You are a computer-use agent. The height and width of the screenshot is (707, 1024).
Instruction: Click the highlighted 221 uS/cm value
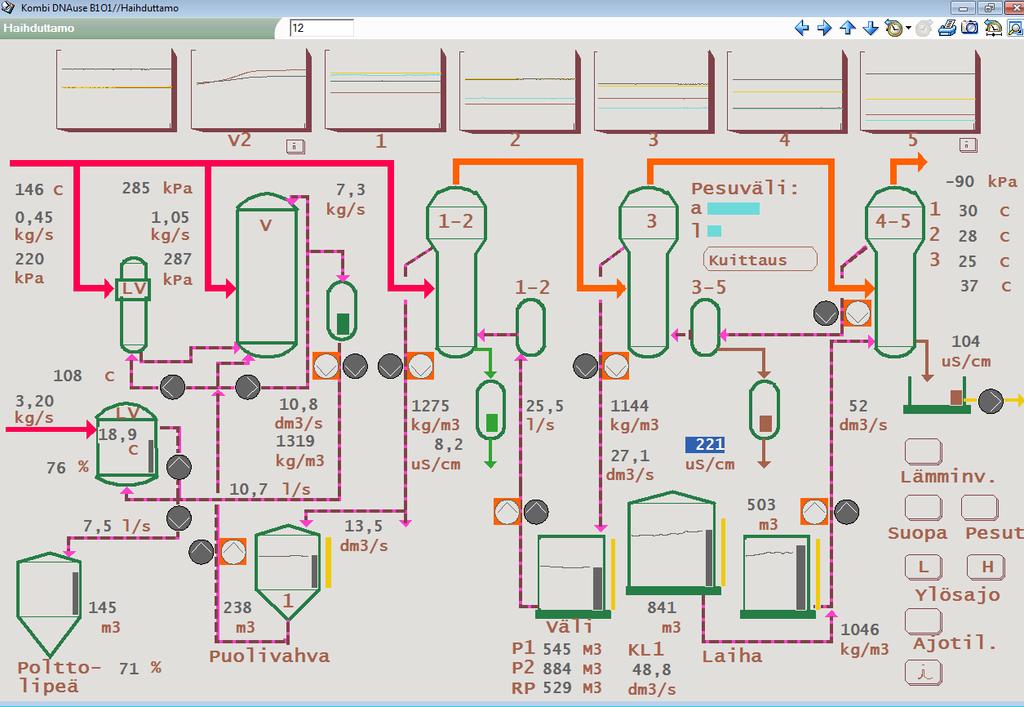point(705,445)
